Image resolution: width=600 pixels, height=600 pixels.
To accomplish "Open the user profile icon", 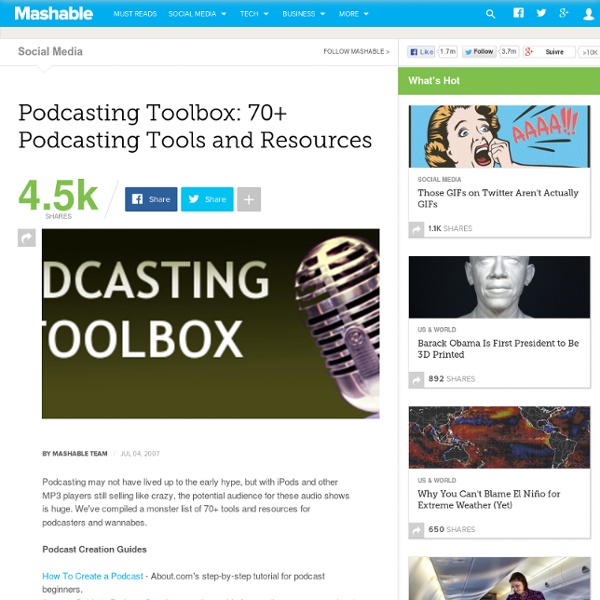I will (x=589, y=14).
